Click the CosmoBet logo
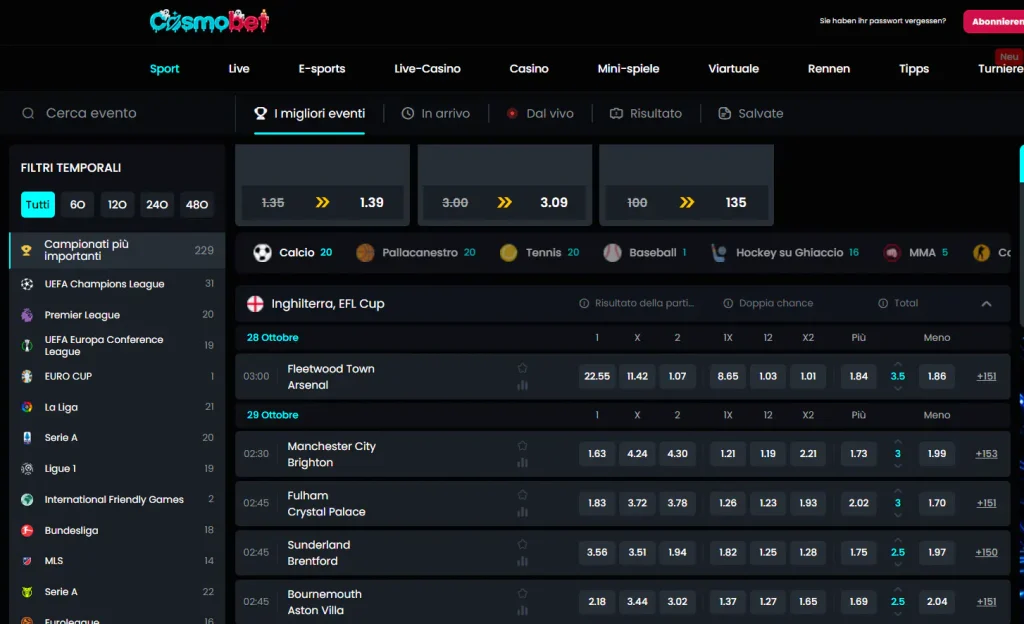This screenshot has width=1024, height=624. pyautogui.click(x=209, y=21)
